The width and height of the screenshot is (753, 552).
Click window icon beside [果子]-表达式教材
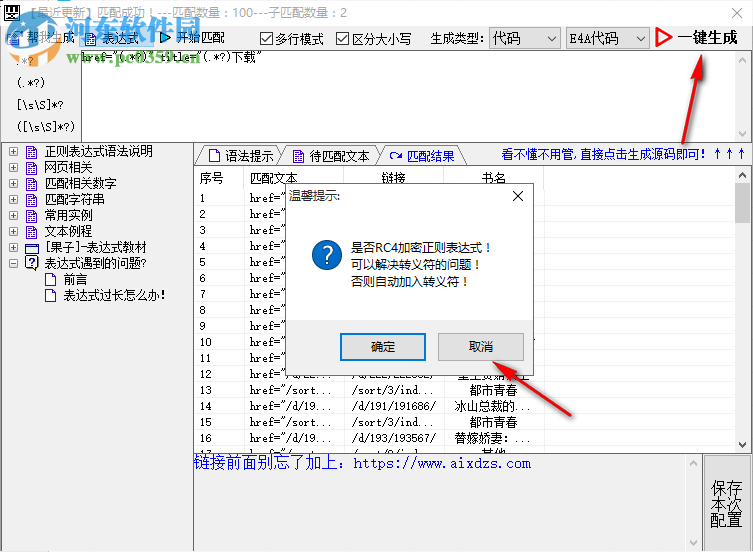coord(32,248)
